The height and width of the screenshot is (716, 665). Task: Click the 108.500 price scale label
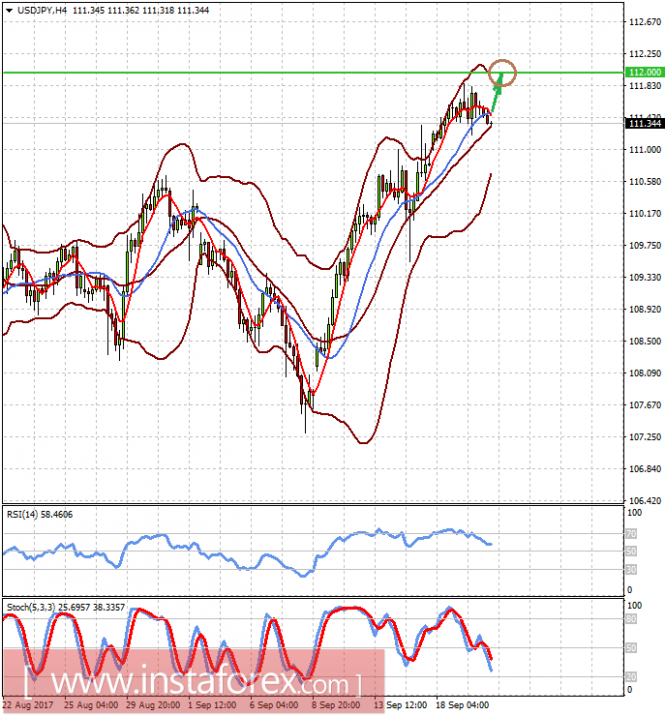click(644, 341)
